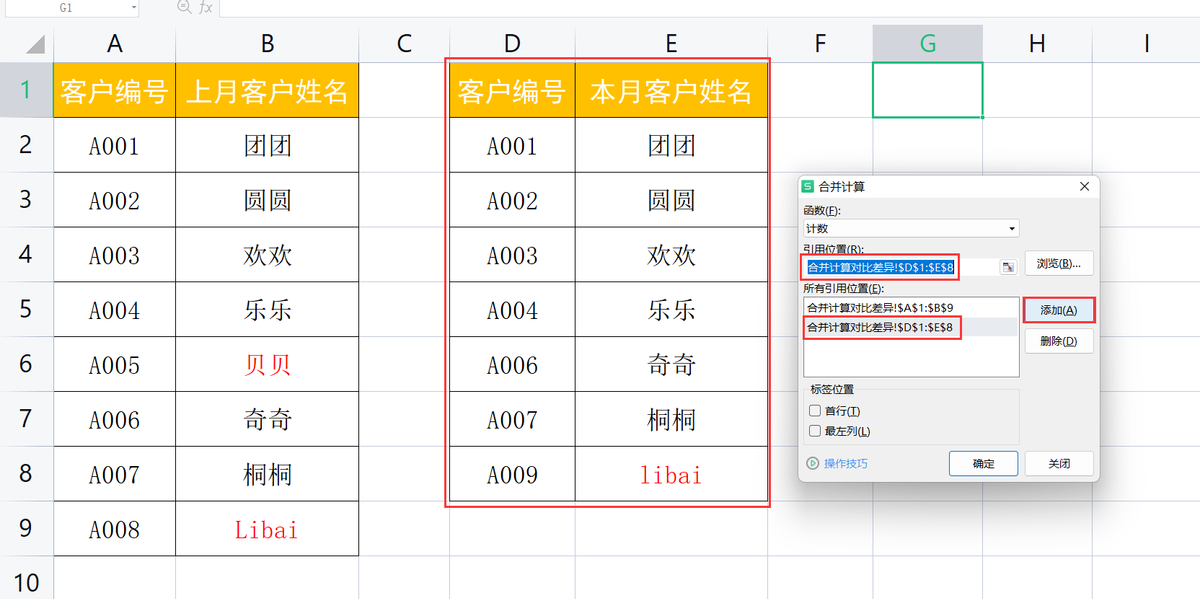Click the 关闭 button in the dialog

pyautogui.click(x=1059, y=463)
